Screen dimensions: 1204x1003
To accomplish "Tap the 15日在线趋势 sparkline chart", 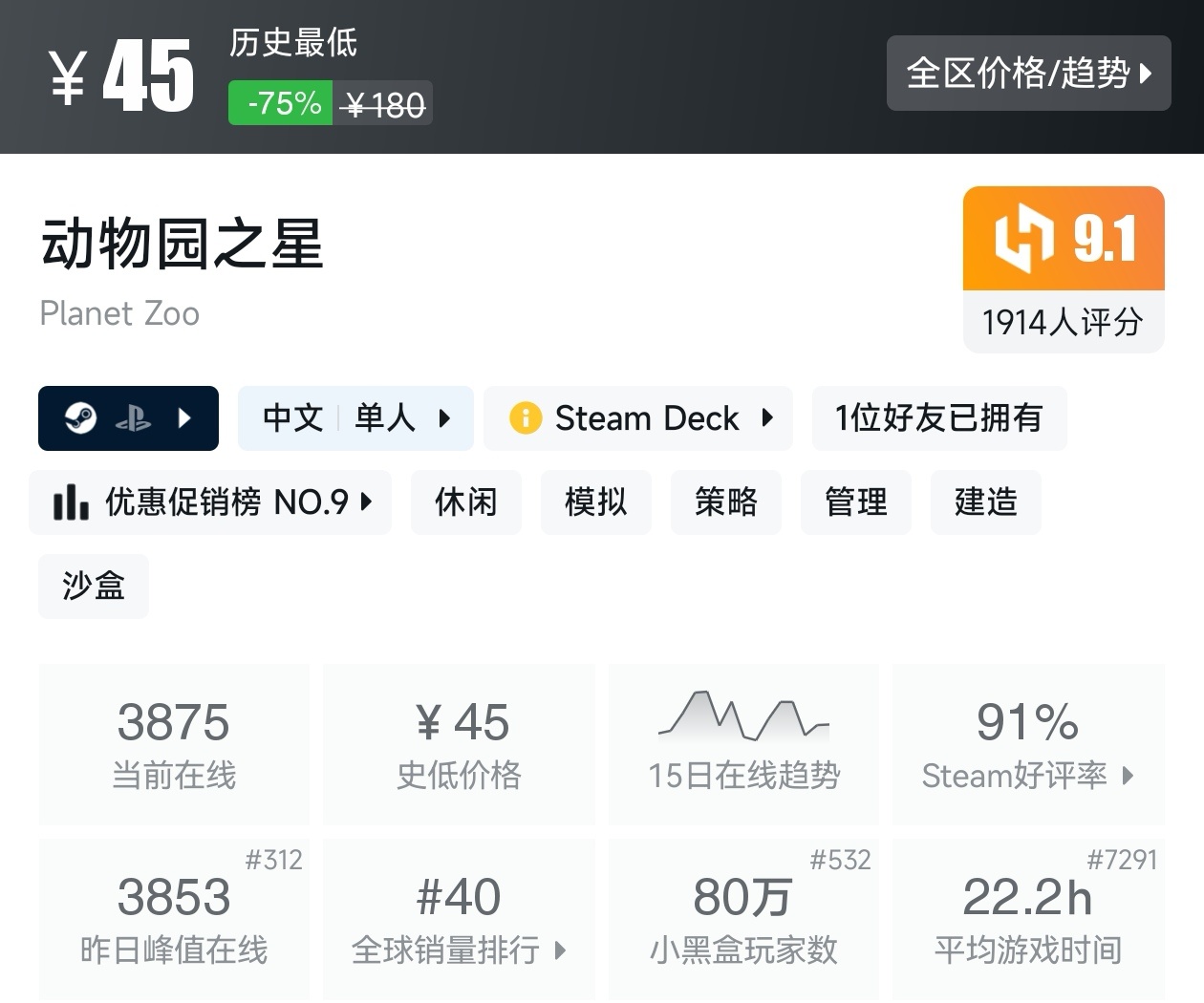I will click(x=743, y=716).
